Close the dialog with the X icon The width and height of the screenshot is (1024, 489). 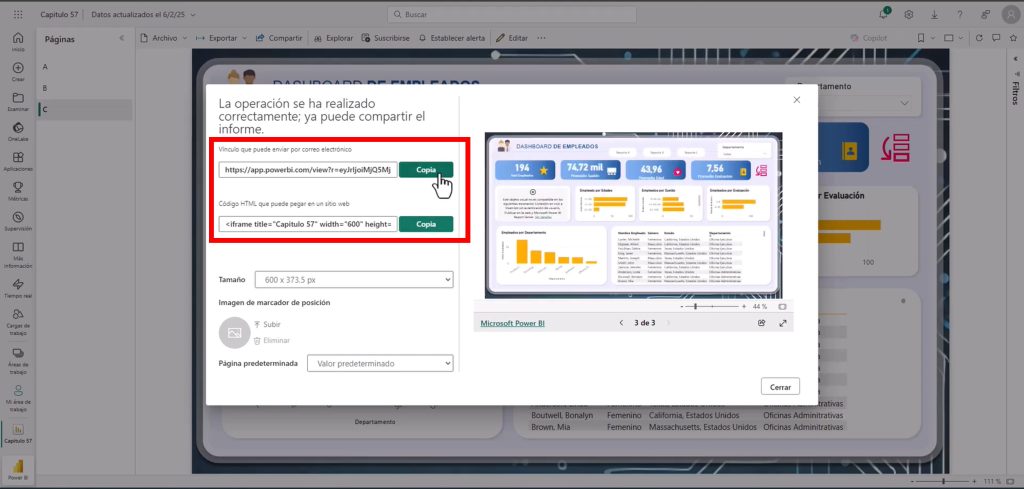[796, 100]
